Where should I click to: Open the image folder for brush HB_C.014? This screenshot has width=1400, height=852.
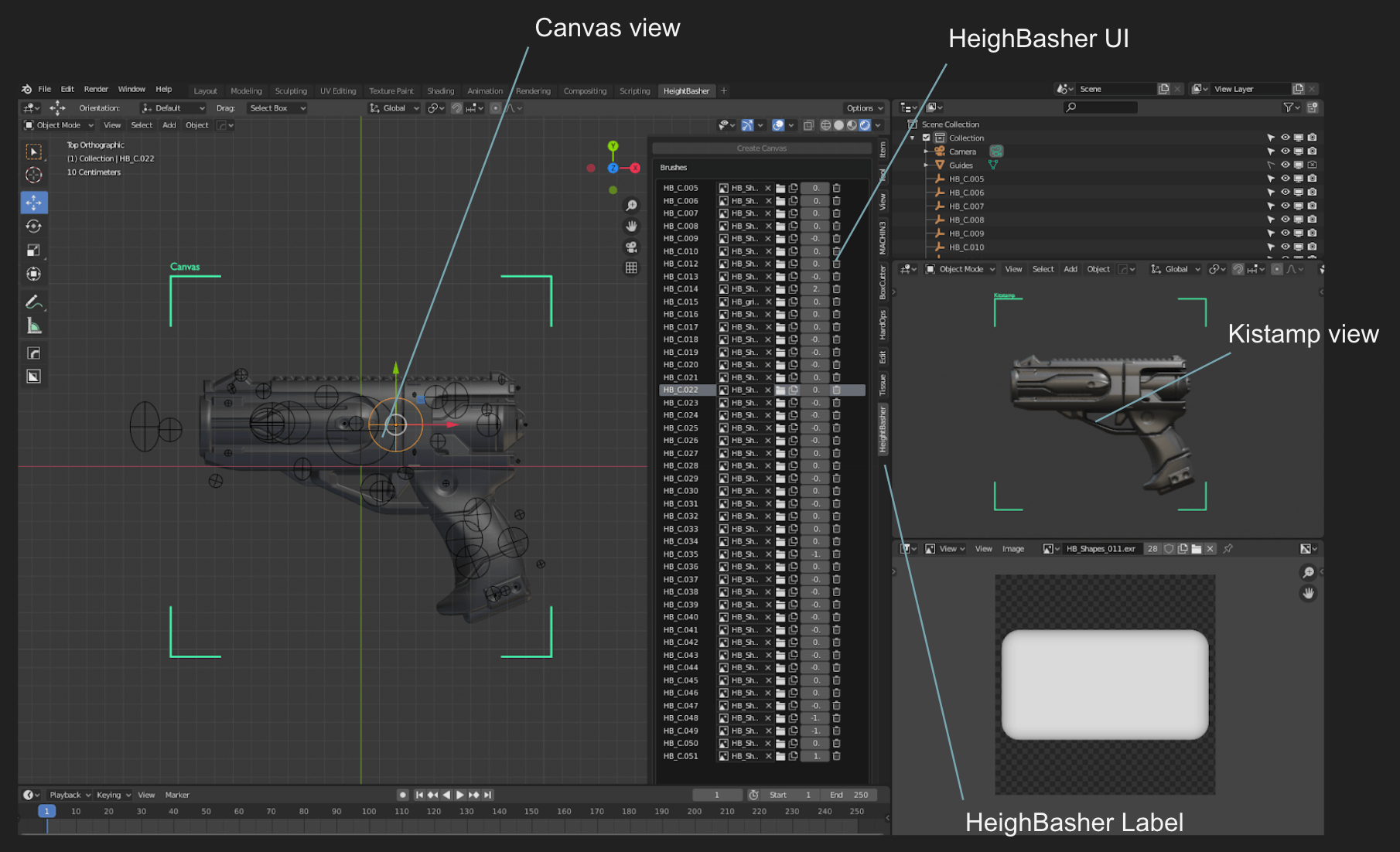780,289
